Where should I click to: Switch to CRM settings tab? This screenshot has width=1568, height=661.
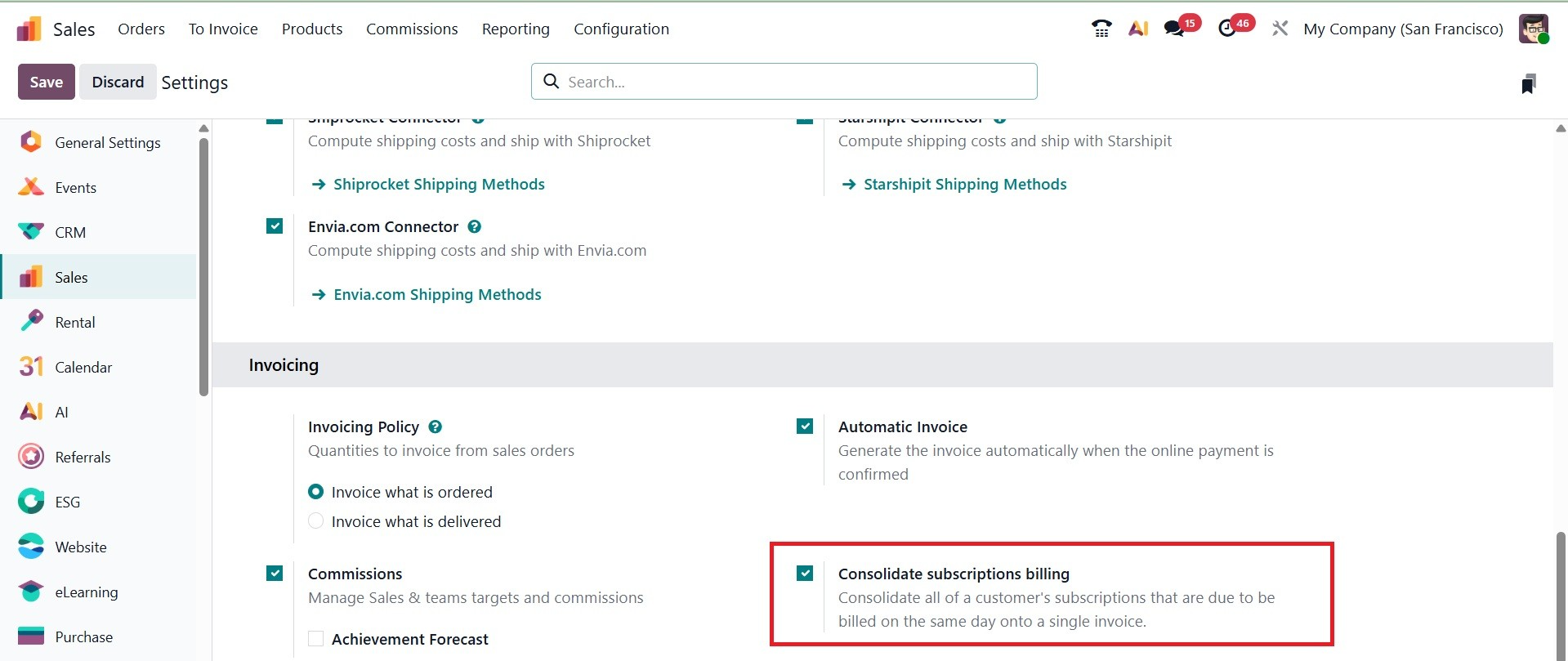70,233
